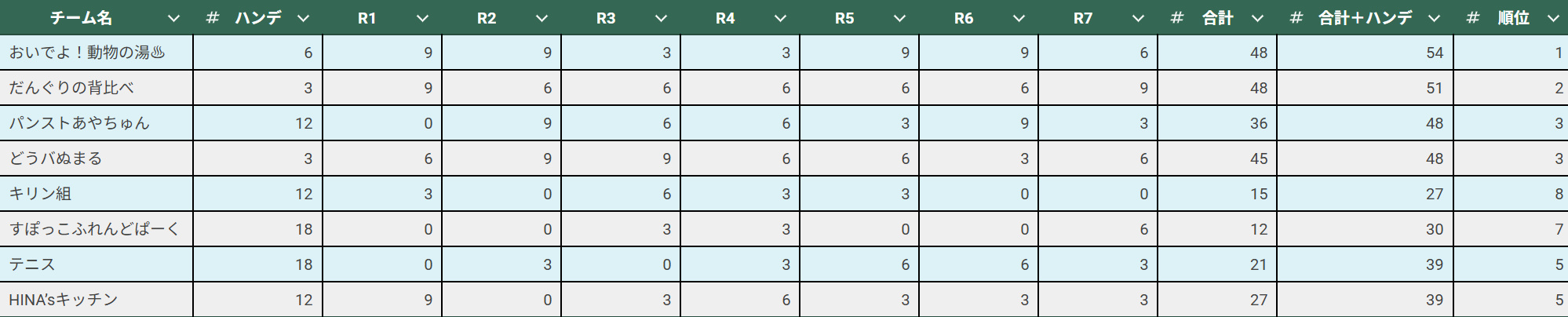Open the R4 column dropdown arrow
This screenshot has height=317, width=1568.
click(x=781, y=18)
